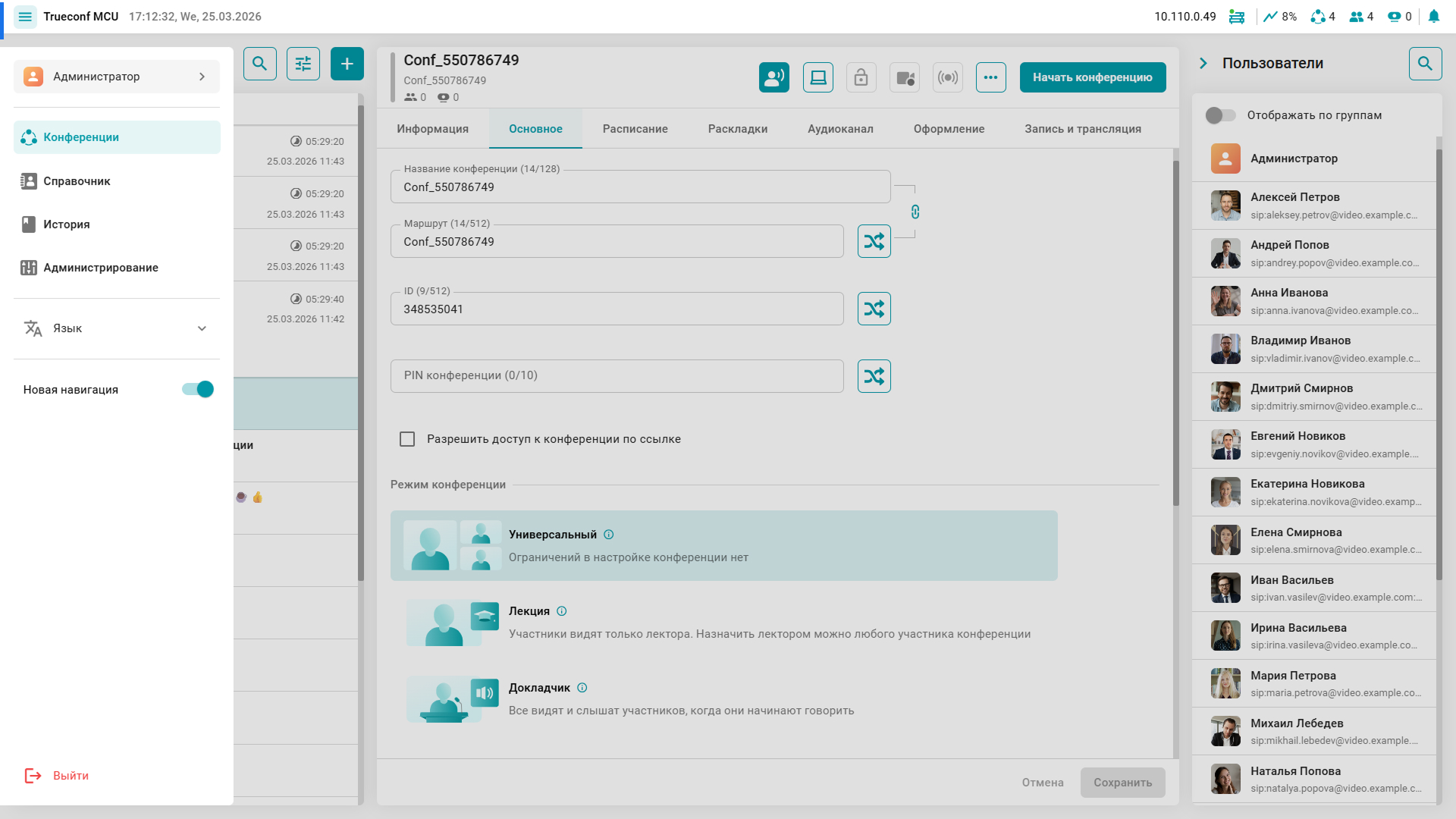The width and height of the screenshot is (1456, 819).
Task: Switch to the Раскладки tab
Action: pos(738,129)
